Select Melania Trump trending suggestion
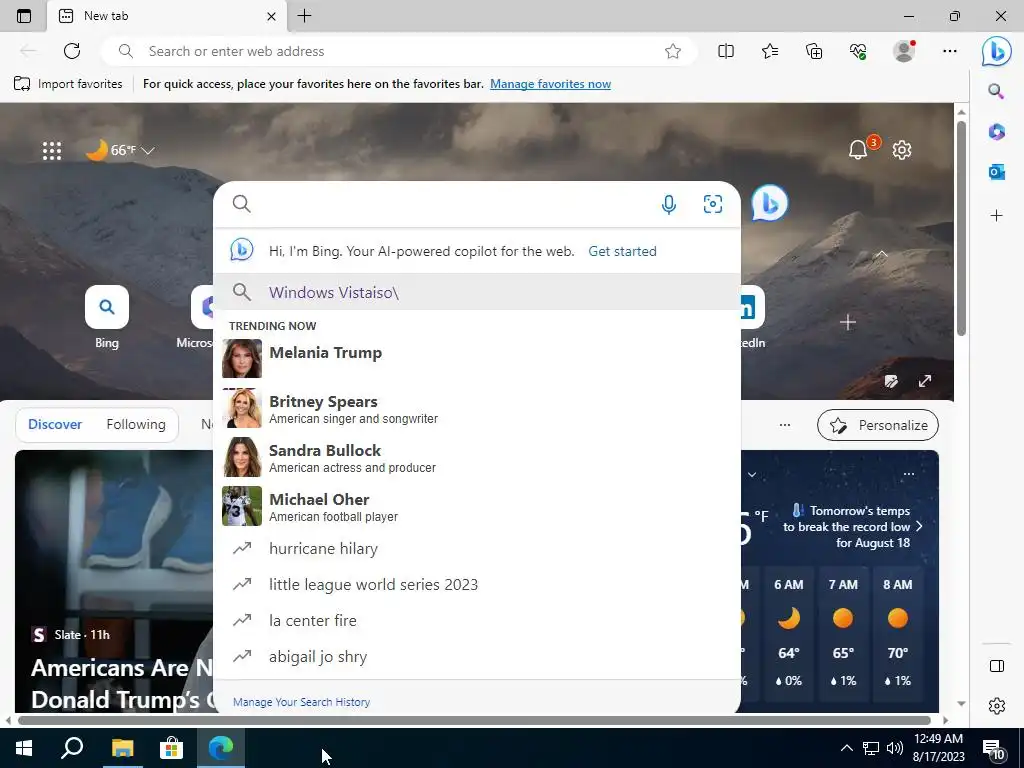This screenshot has width=1024, height=768. click(x=477, y=358)
